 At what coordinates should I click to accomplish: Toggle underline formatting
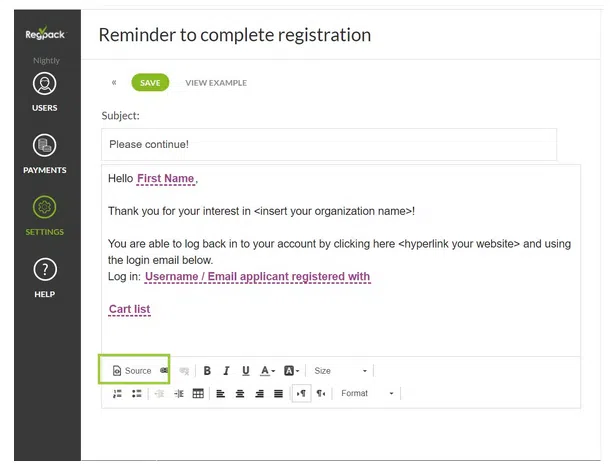[x=245, y=371]
